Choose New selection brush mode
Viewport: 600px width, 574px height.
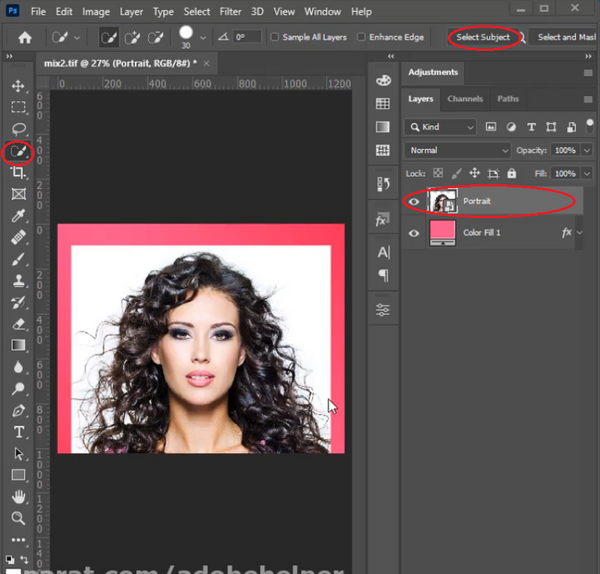tap(109, 38)
